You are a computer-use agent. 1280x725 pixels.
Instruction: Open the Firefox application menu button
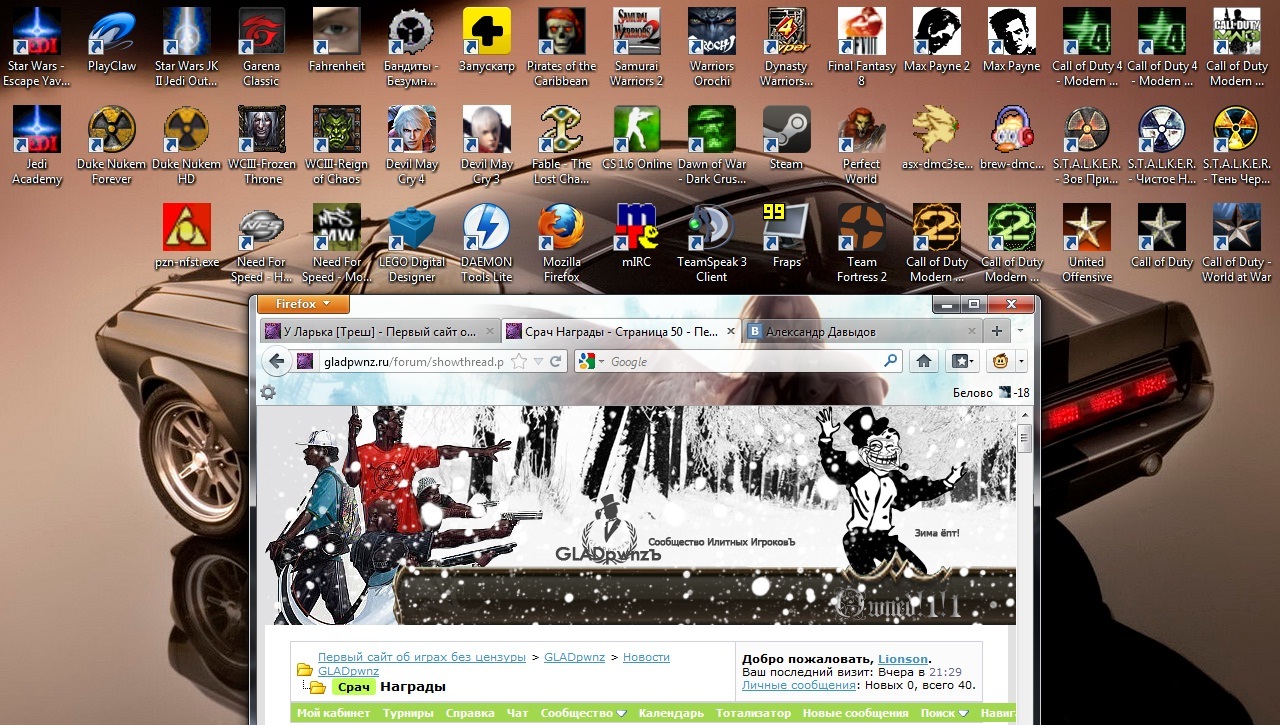point(303,304)
